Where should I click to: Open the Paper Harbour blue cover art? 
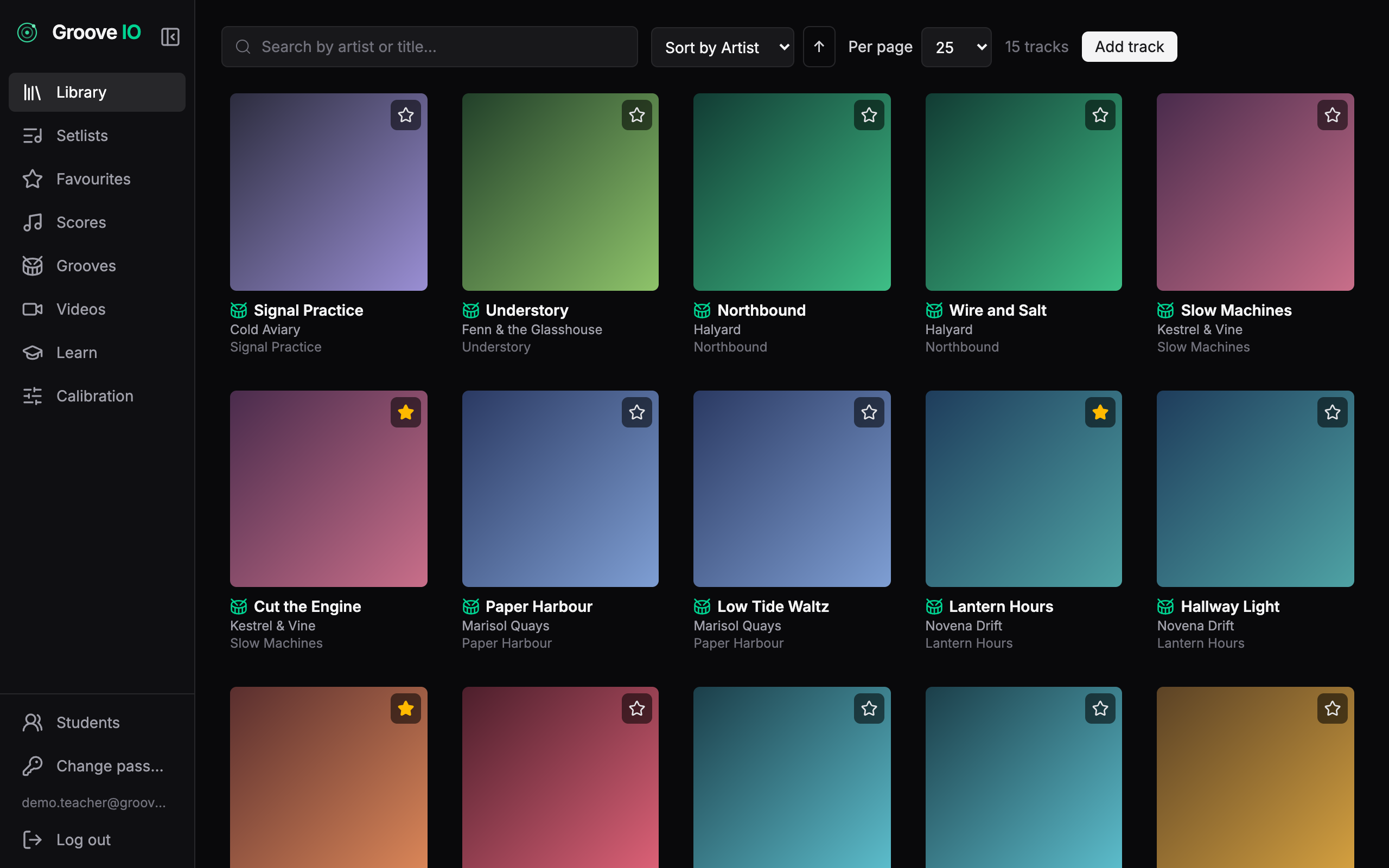point(560,489)
